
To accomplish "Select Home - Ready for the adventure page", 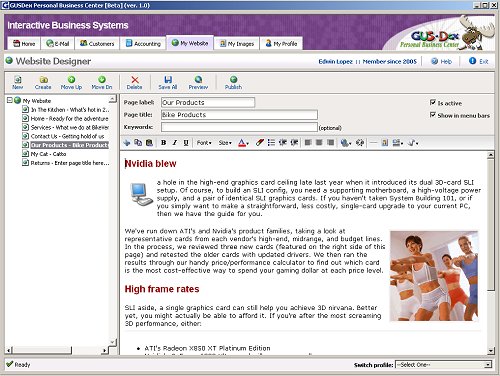I will tap(65, 118).
